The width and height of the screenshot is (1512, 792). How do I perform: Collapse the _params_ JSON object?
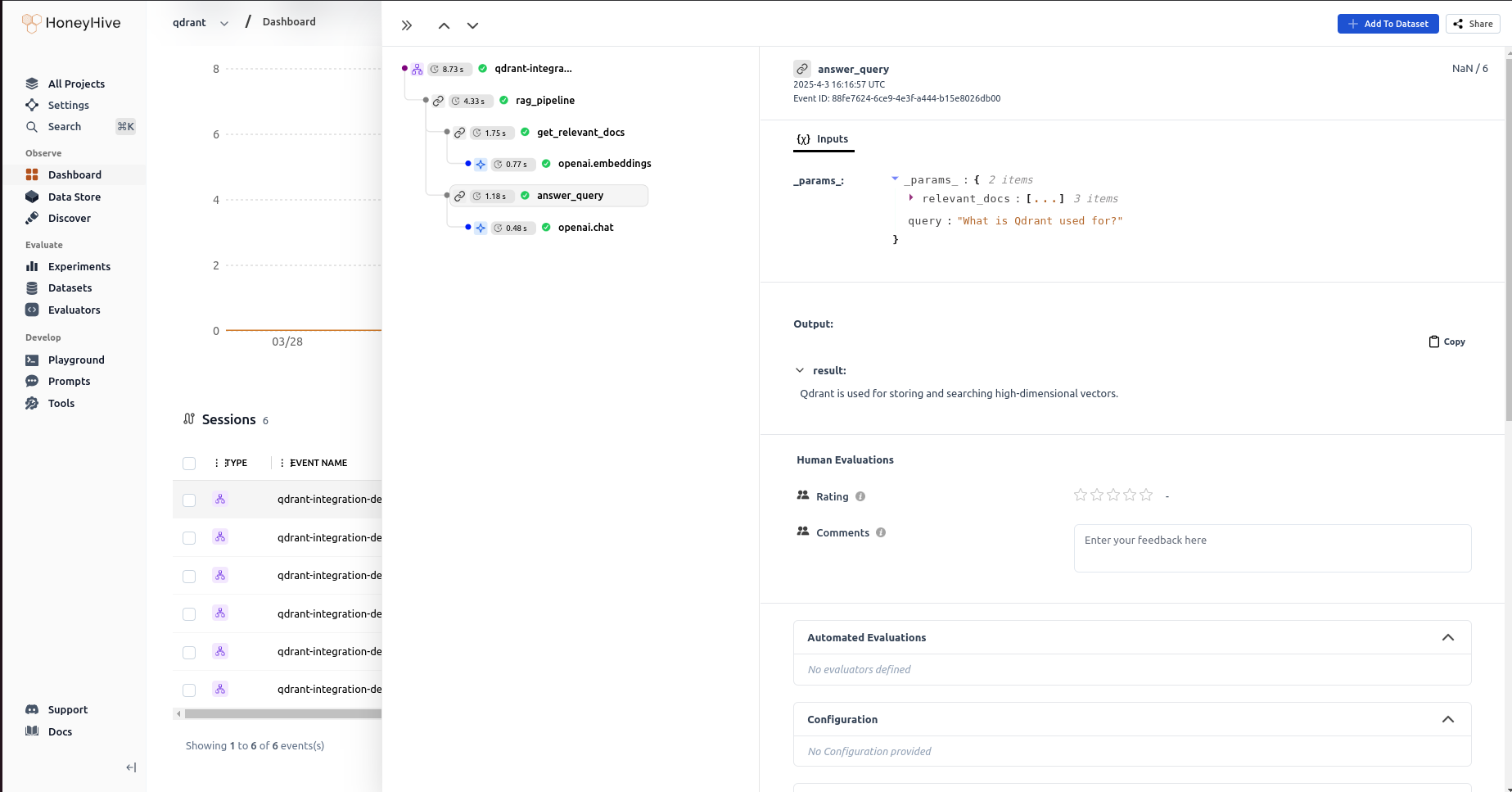895,179
